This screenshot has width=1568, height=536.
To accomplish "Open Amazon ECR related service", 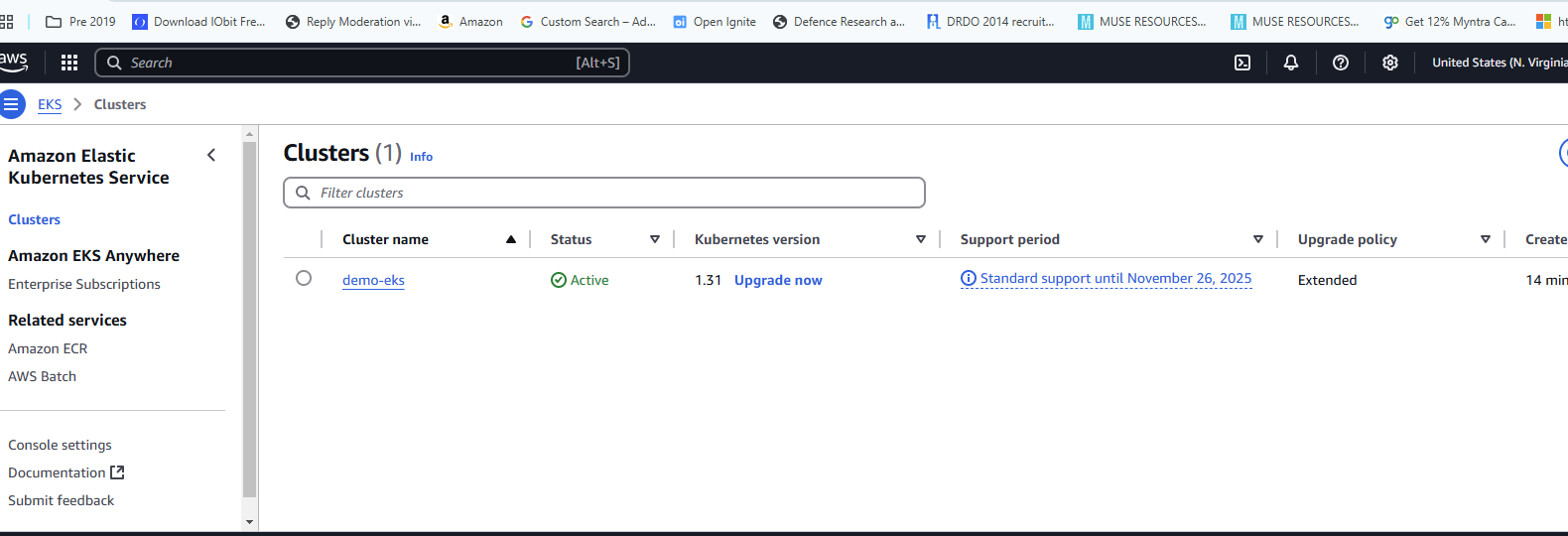I will coord(48,348).
